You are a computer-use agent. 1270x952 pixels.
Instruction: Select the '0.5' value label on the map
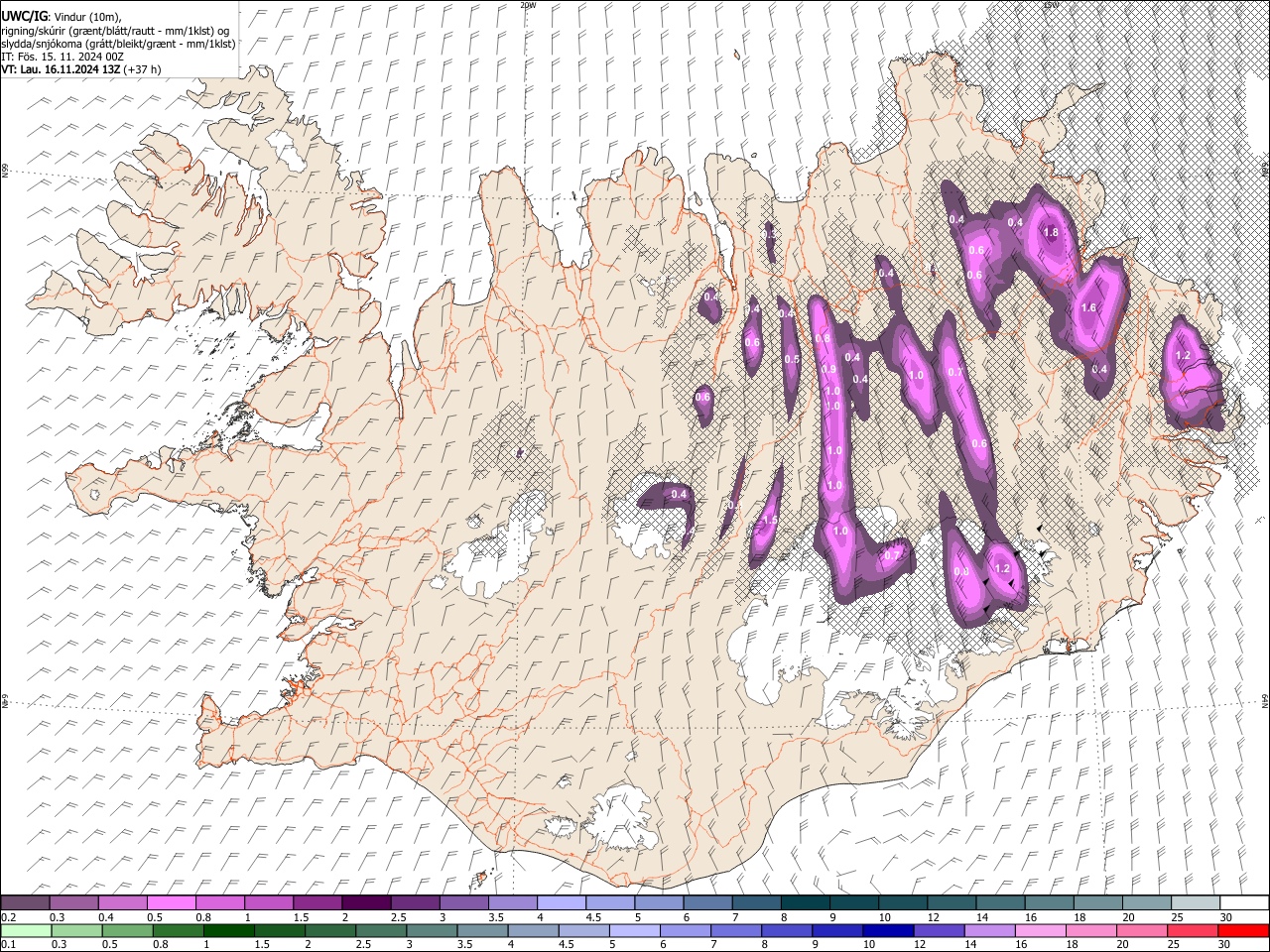[x=792, y=360]
